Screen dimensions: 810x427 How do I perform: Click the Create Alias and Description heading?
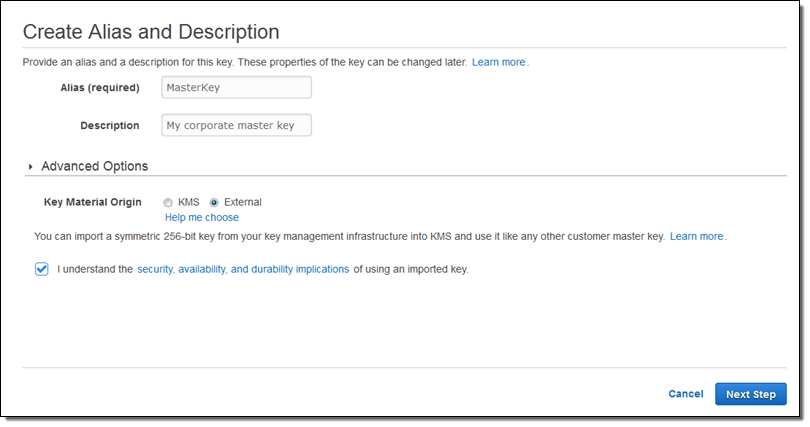(151, 32)
